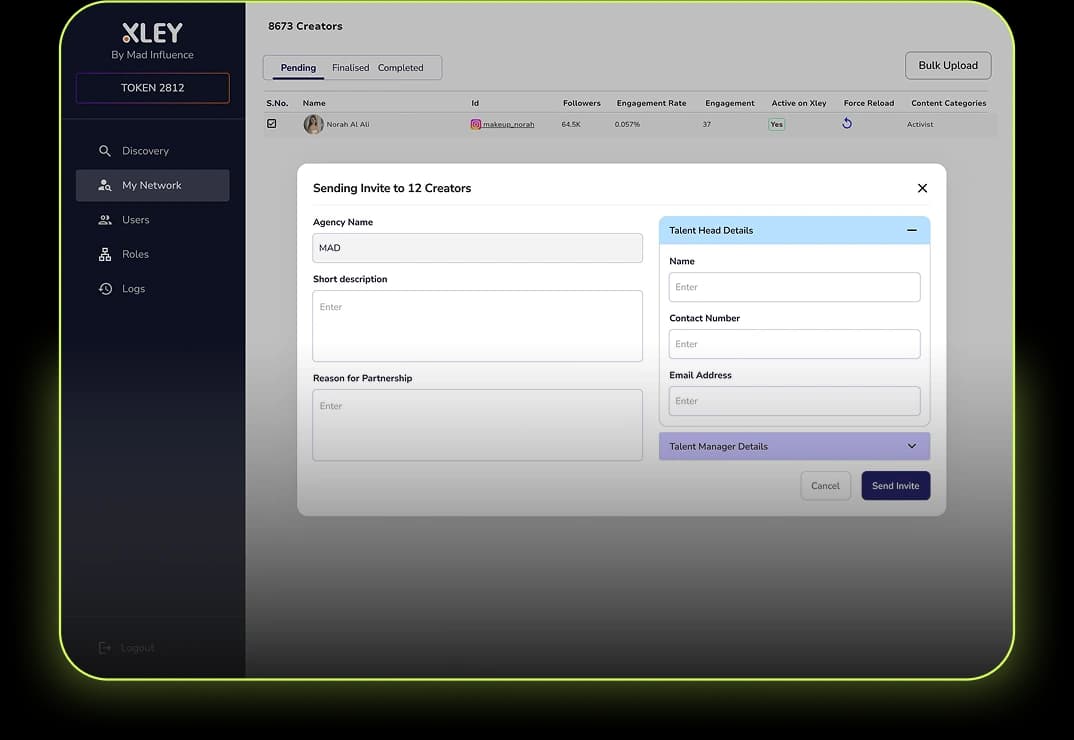Click the Engagement Rate column header

pos(651,103)
